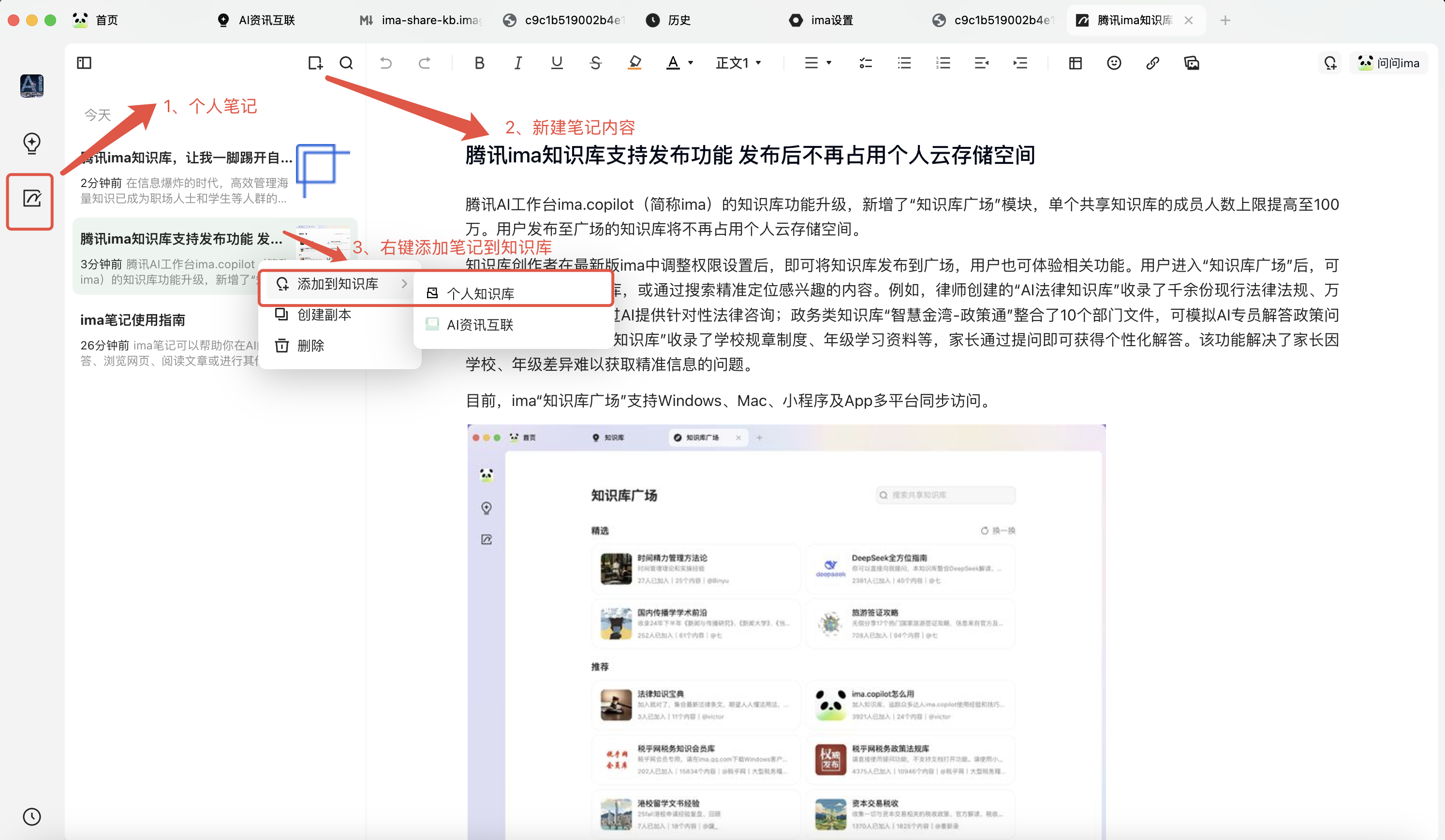The height and width of the screenshot is (840, 1445).
Task: Click the first paragraph starting 腾讯AI工作台ima.copilot
Action: coord(902,217)
